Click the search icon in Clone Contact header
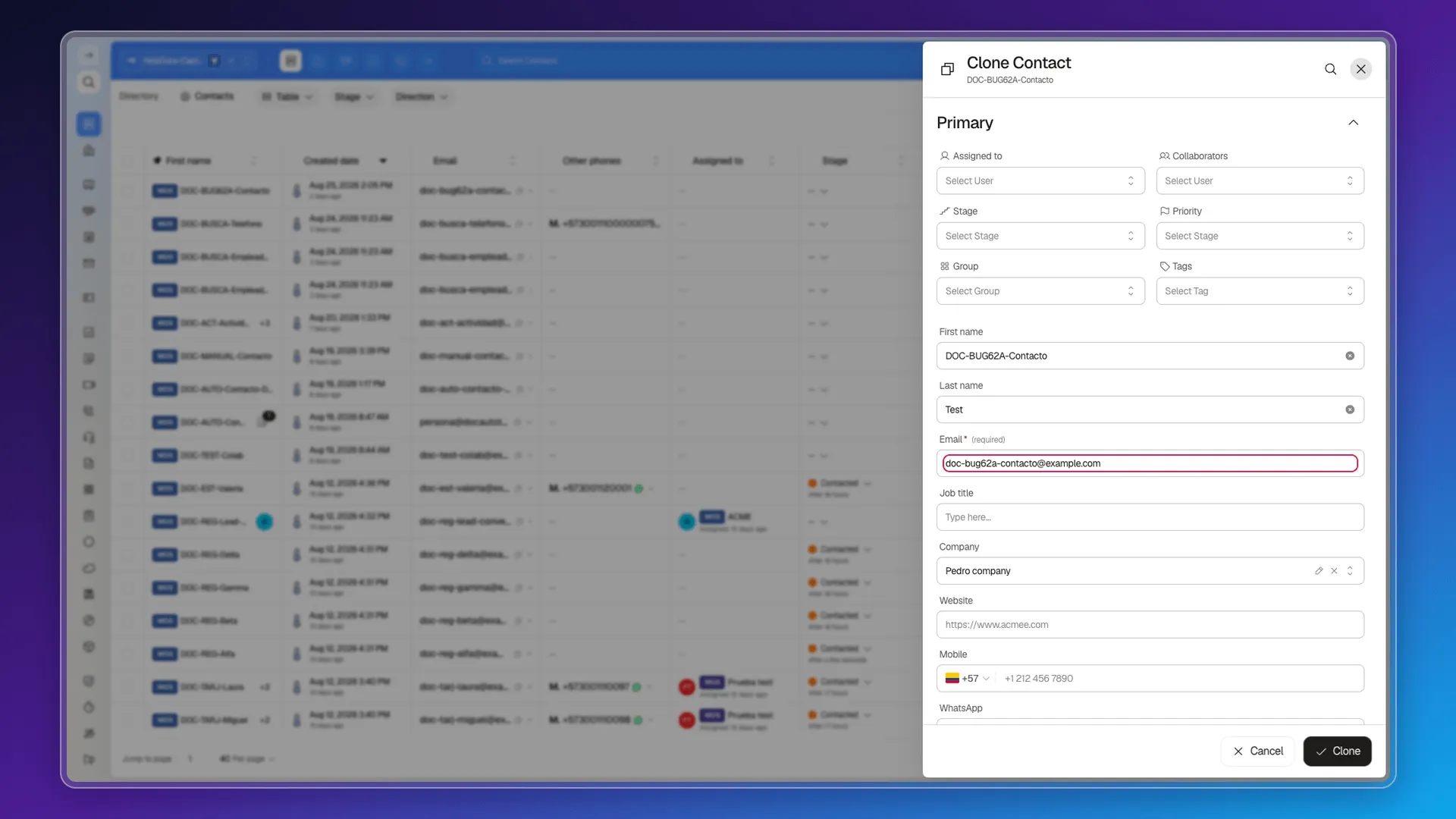The image size is (1456, 819). pos(1330,69)
